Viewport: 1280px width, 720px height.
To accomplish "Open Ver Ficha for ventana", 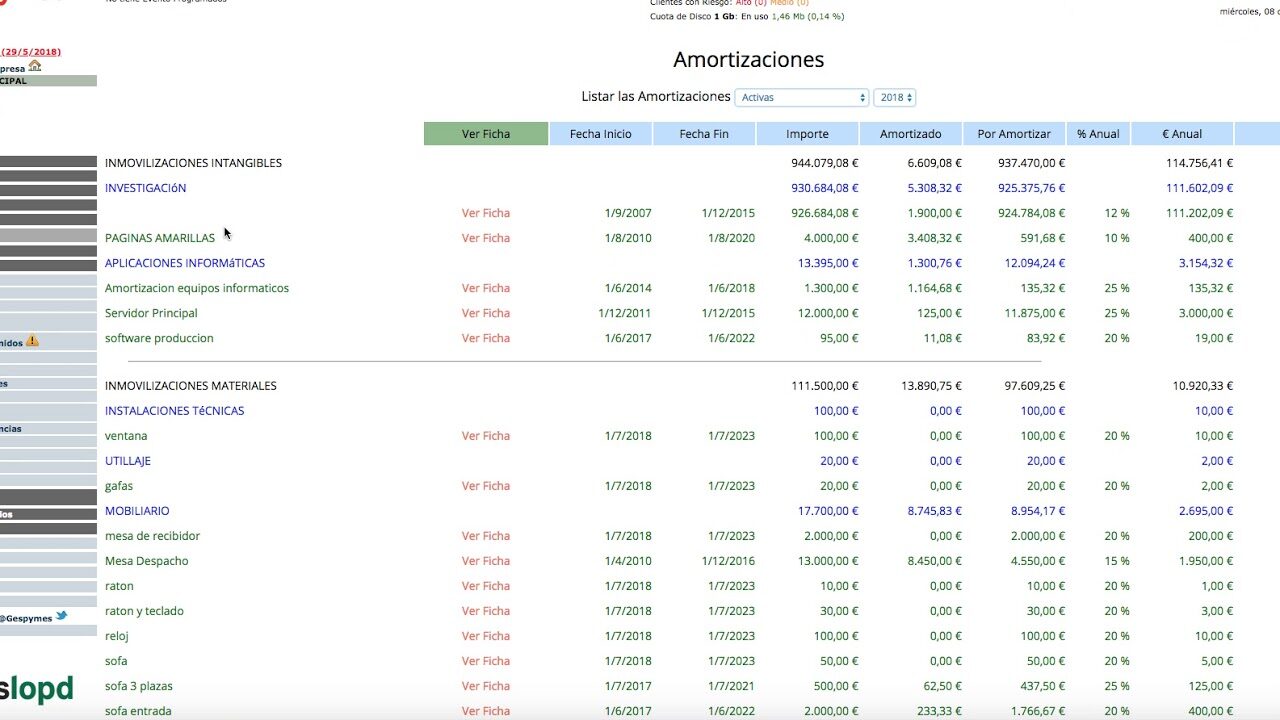I will [486, 436].
